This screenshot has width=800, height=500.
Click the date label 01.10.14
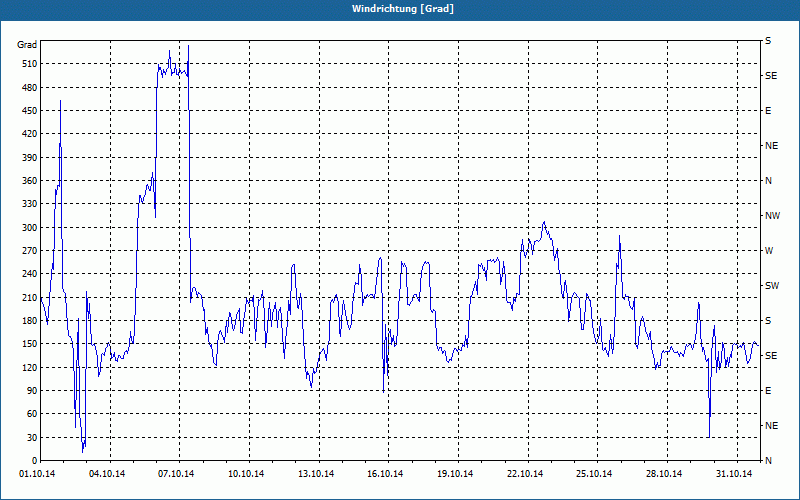click(37, 474)
